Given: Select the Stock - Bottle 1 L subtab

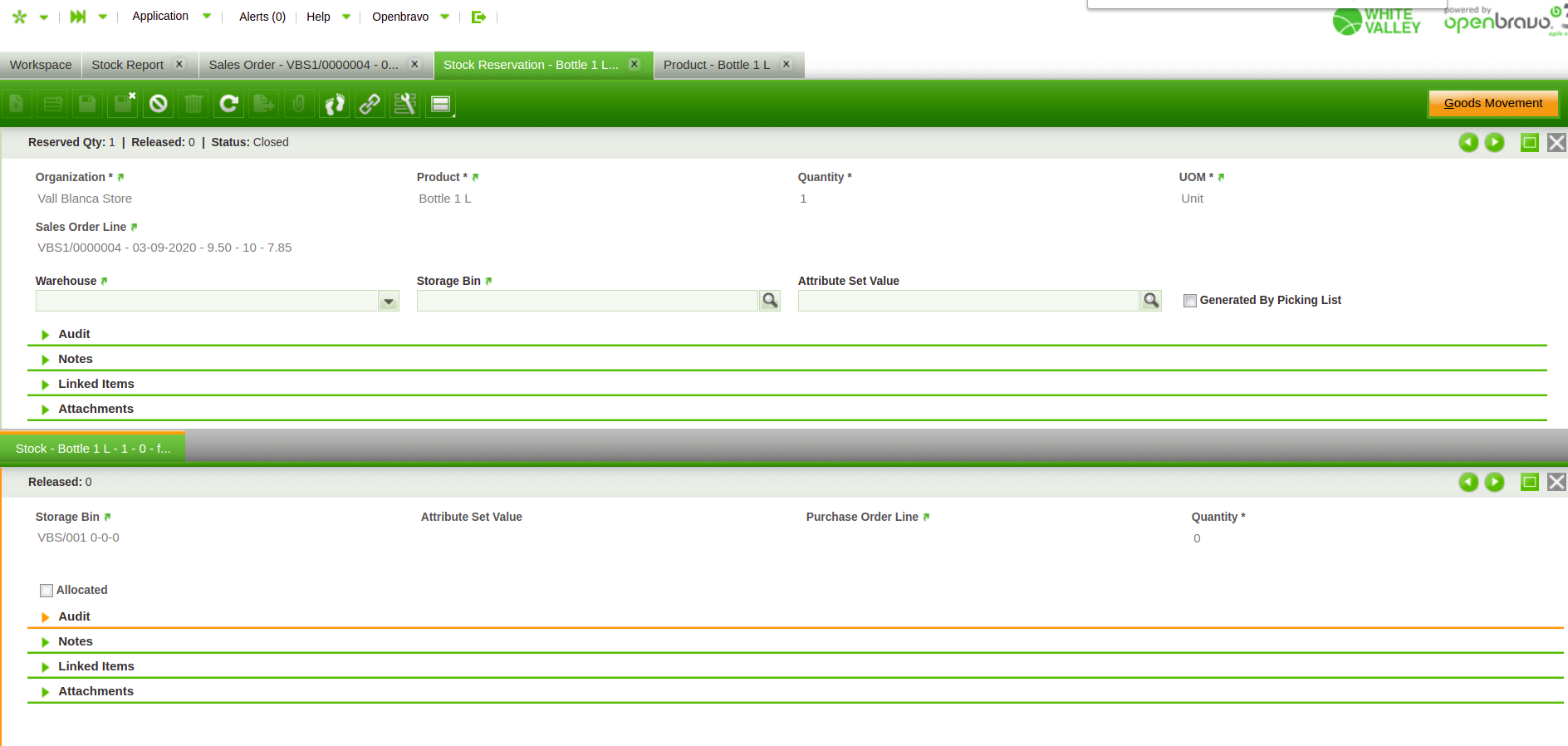Looking at the screenshot, I should [x=93, y=449].
